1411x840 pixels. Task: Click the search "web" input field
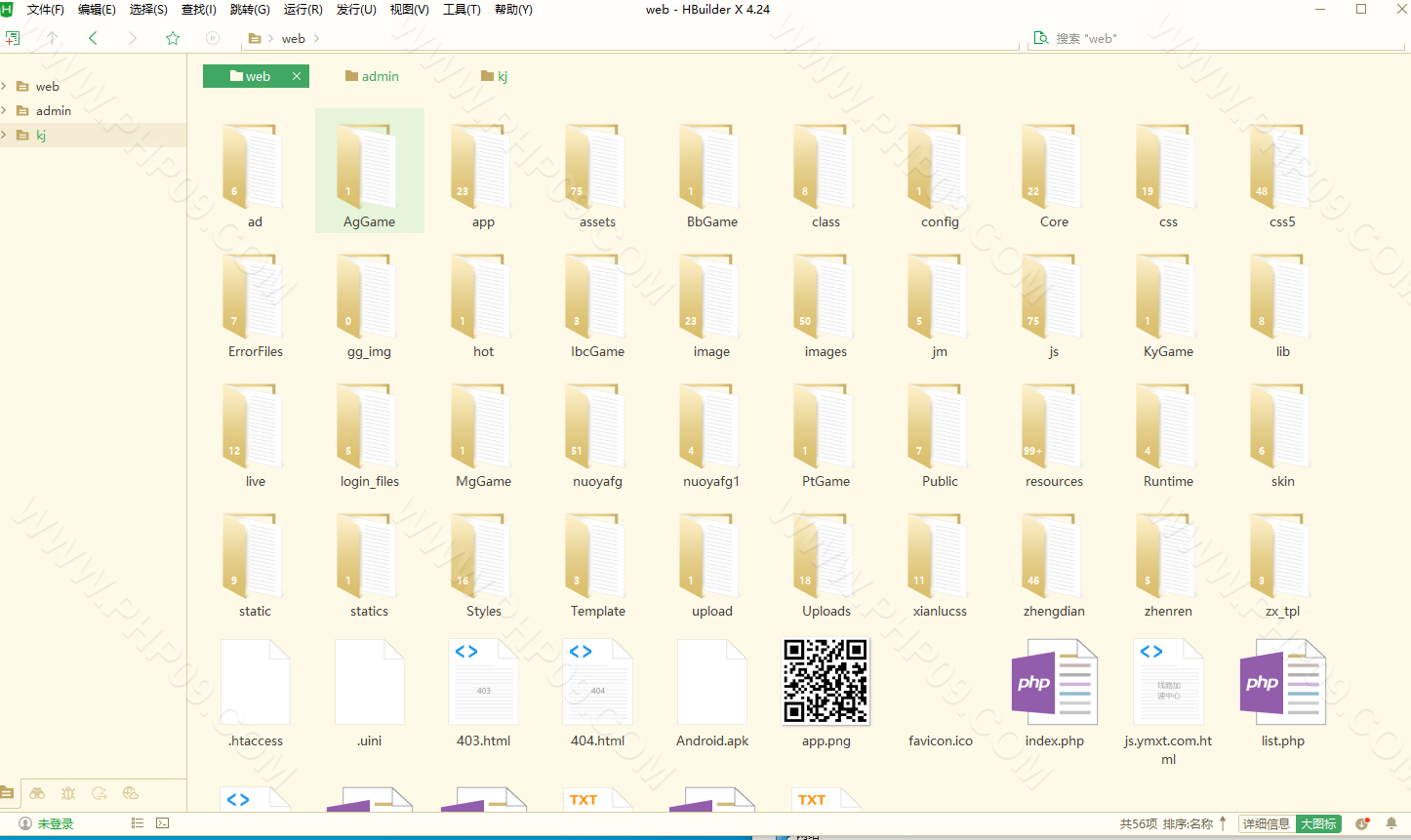pos(1220,38)
